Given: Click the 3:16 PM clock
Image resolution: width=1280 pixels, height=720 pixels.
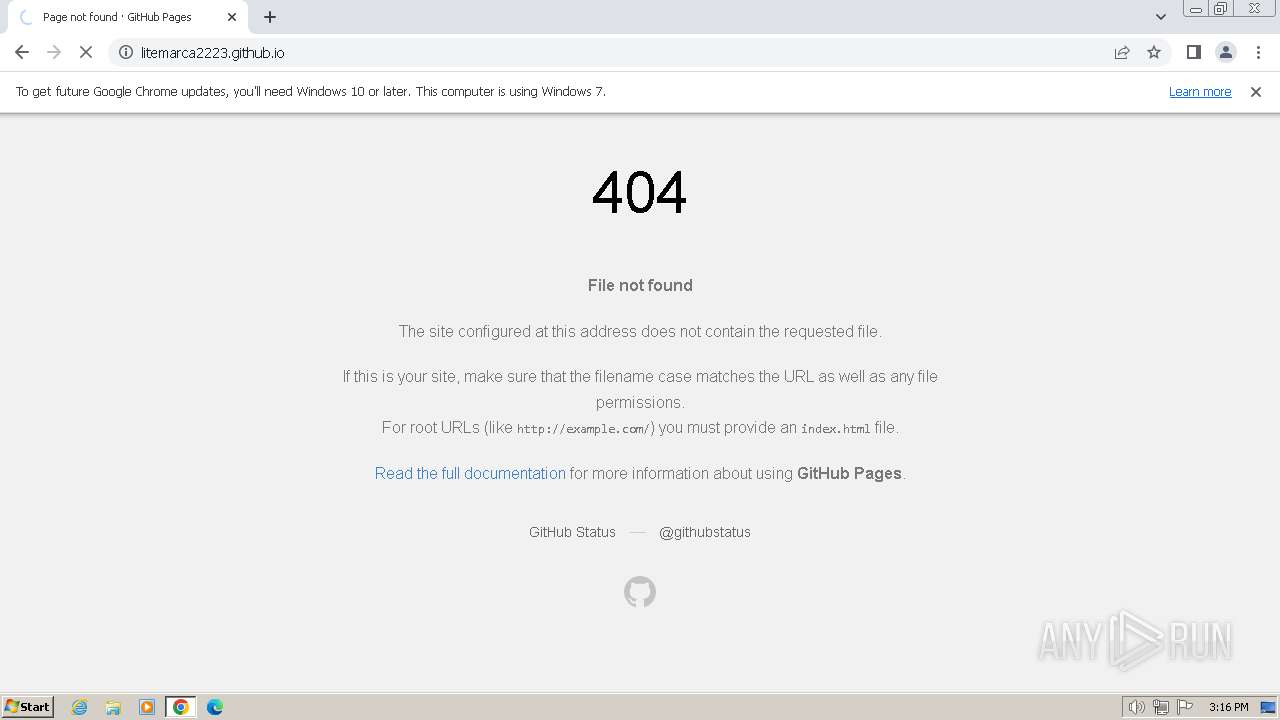Looking at the screenshot, I should (x=1228, y=707).
